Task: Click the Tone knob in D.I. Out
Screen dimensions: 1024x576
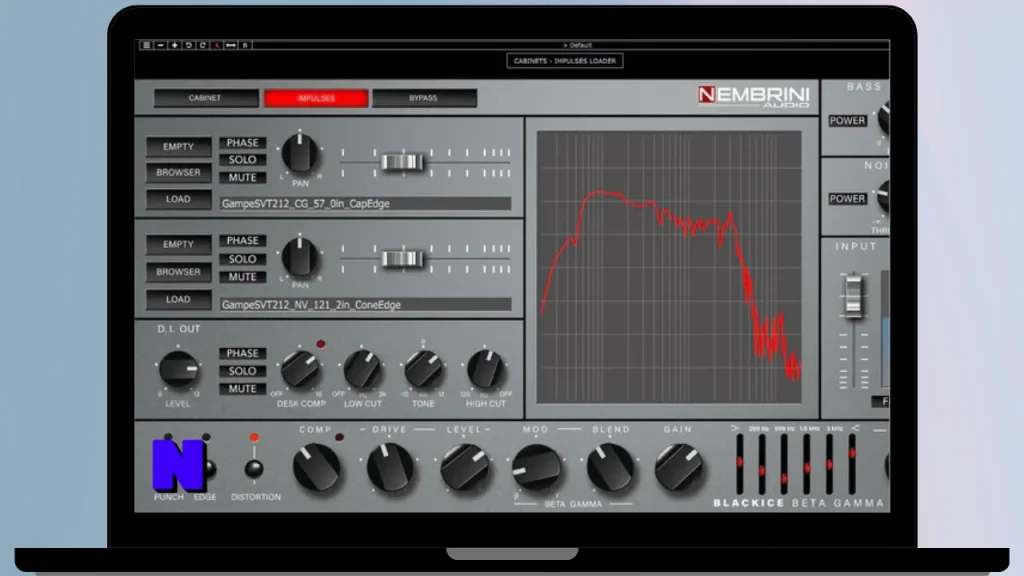Action: [x=423, y=370]
